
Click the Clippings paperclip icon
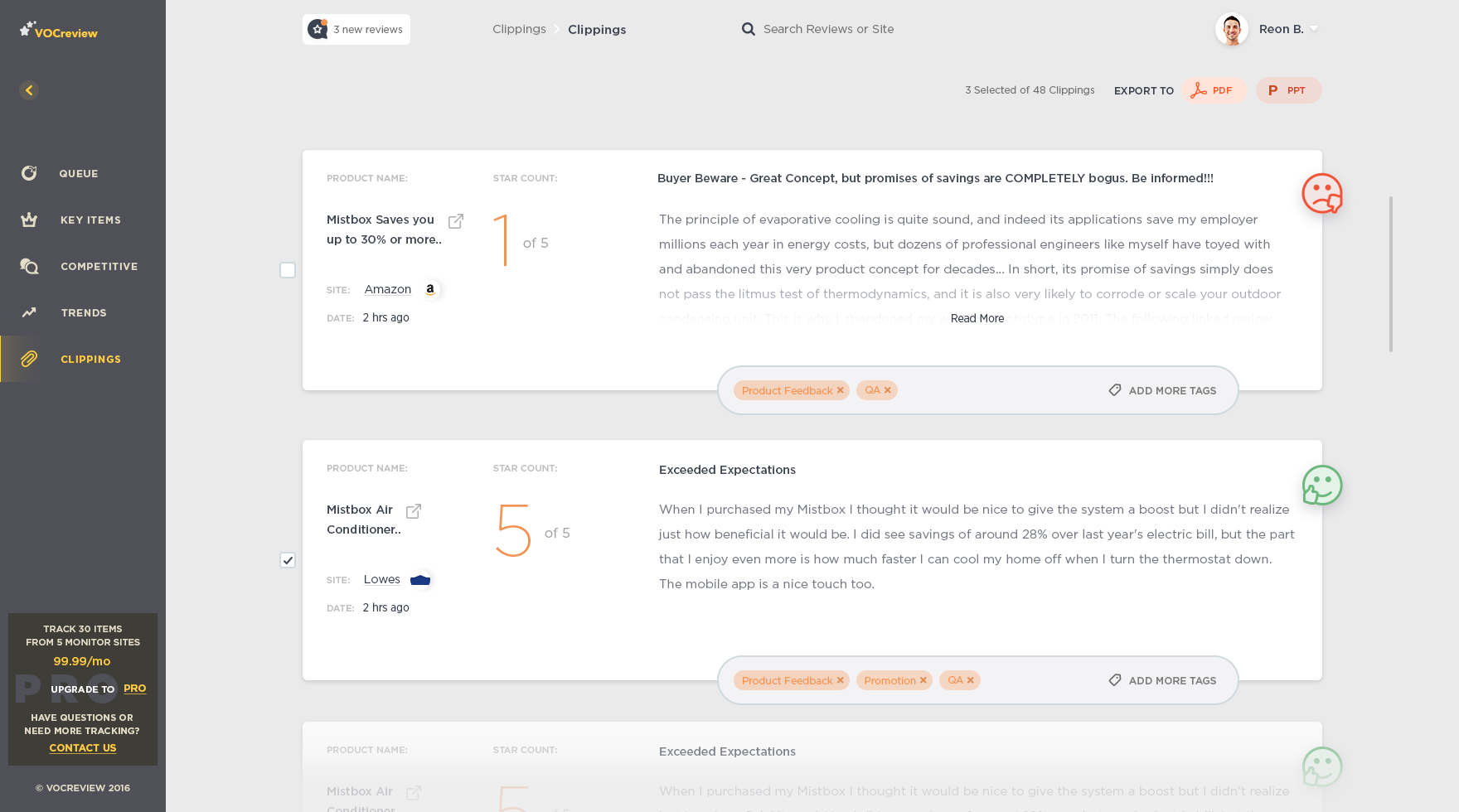point(29,359)
